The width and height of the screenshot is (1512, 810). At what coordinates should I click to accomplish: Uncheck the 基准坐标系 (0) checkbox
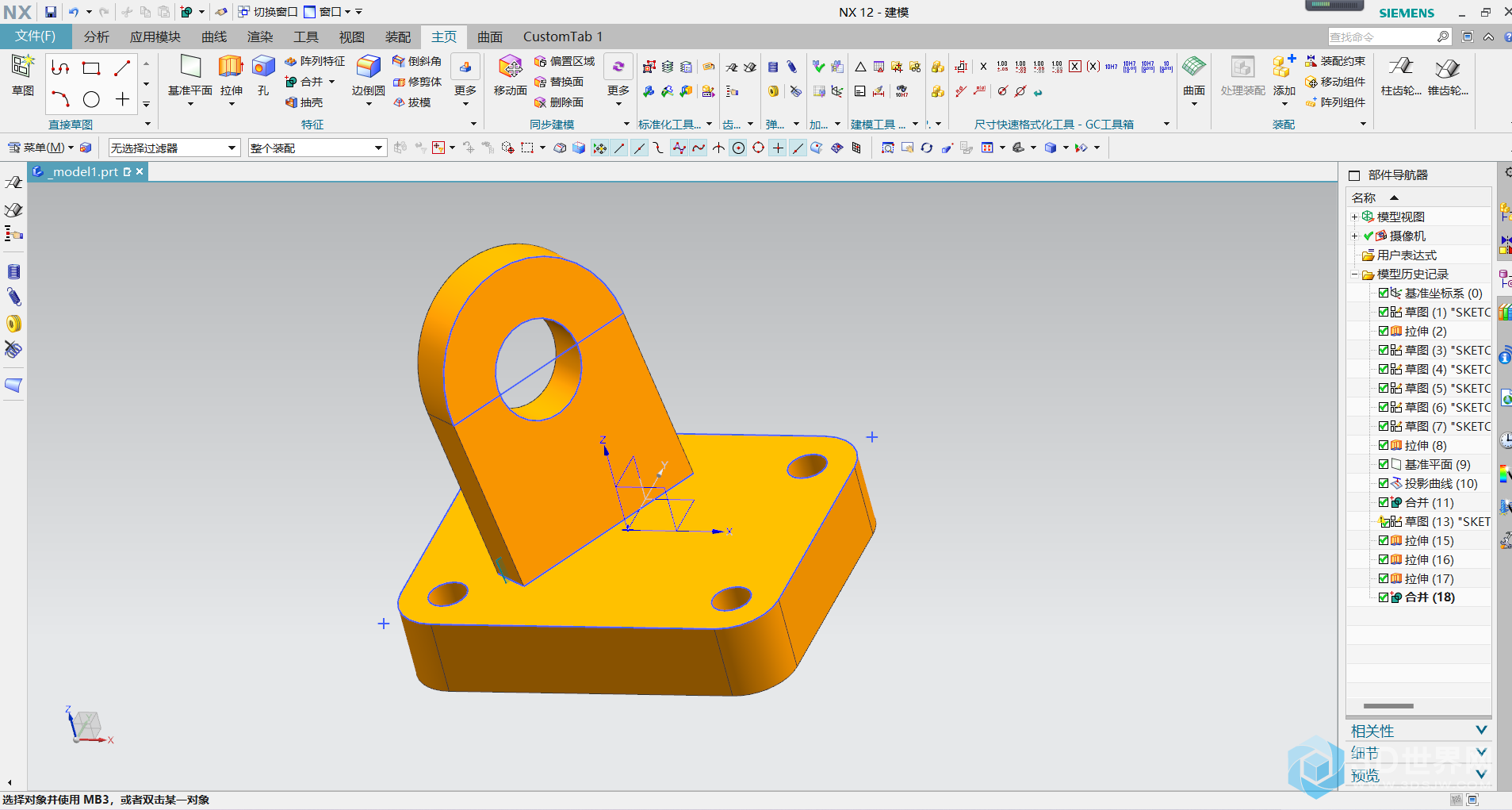[1384, 293]
